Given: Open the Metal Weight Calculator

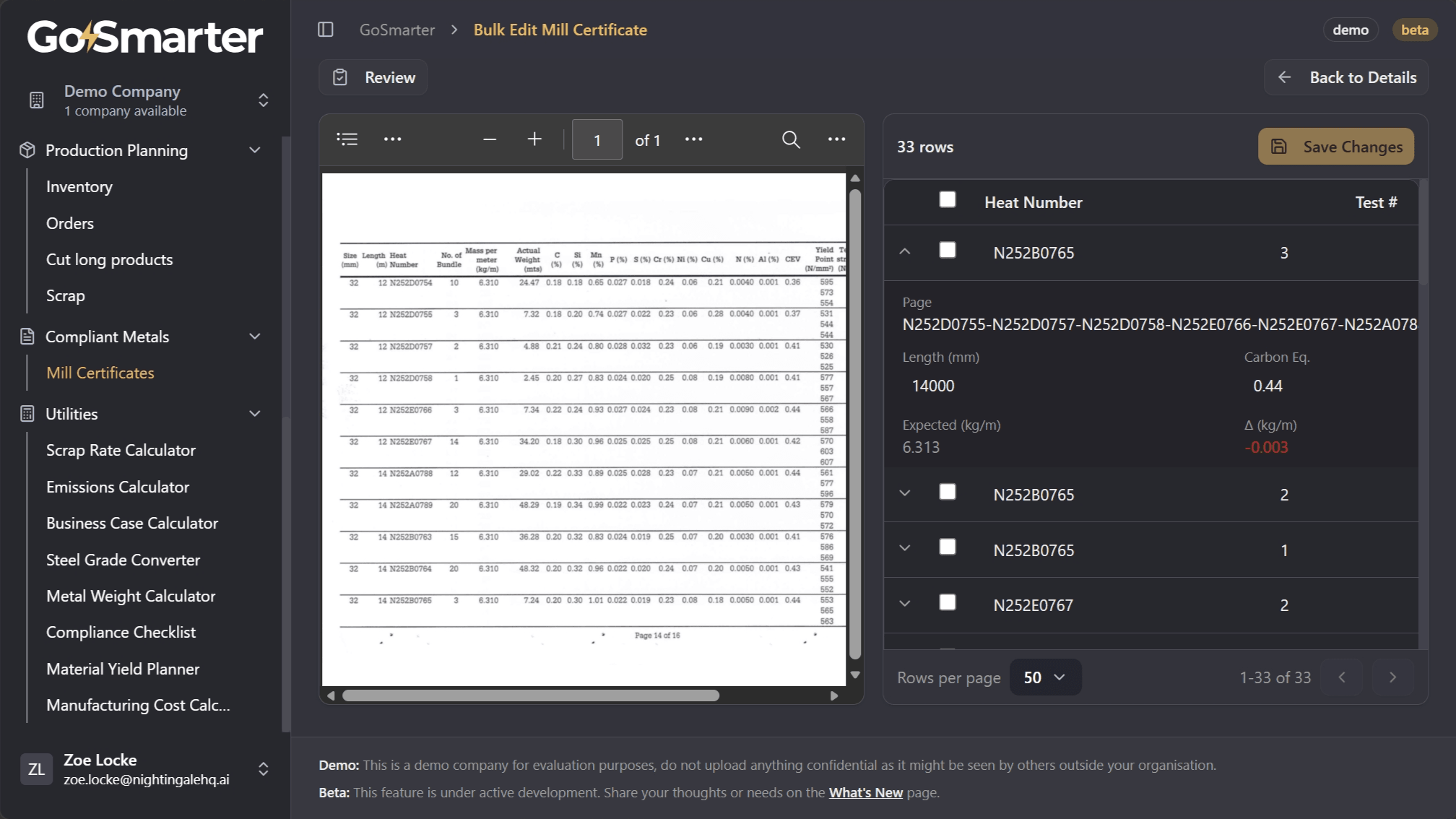Looking at the screenshot, I should [131, 597].
